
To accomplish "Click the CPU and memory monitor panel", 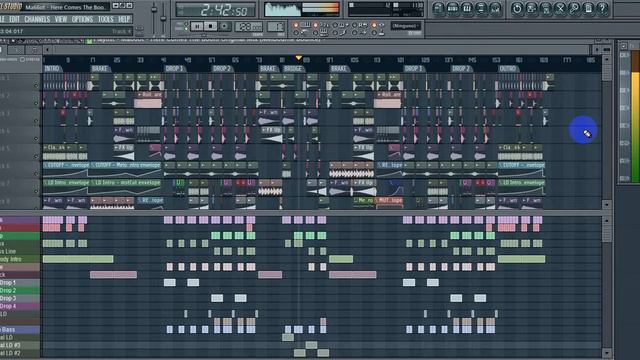I will click(x=386, y=9).
